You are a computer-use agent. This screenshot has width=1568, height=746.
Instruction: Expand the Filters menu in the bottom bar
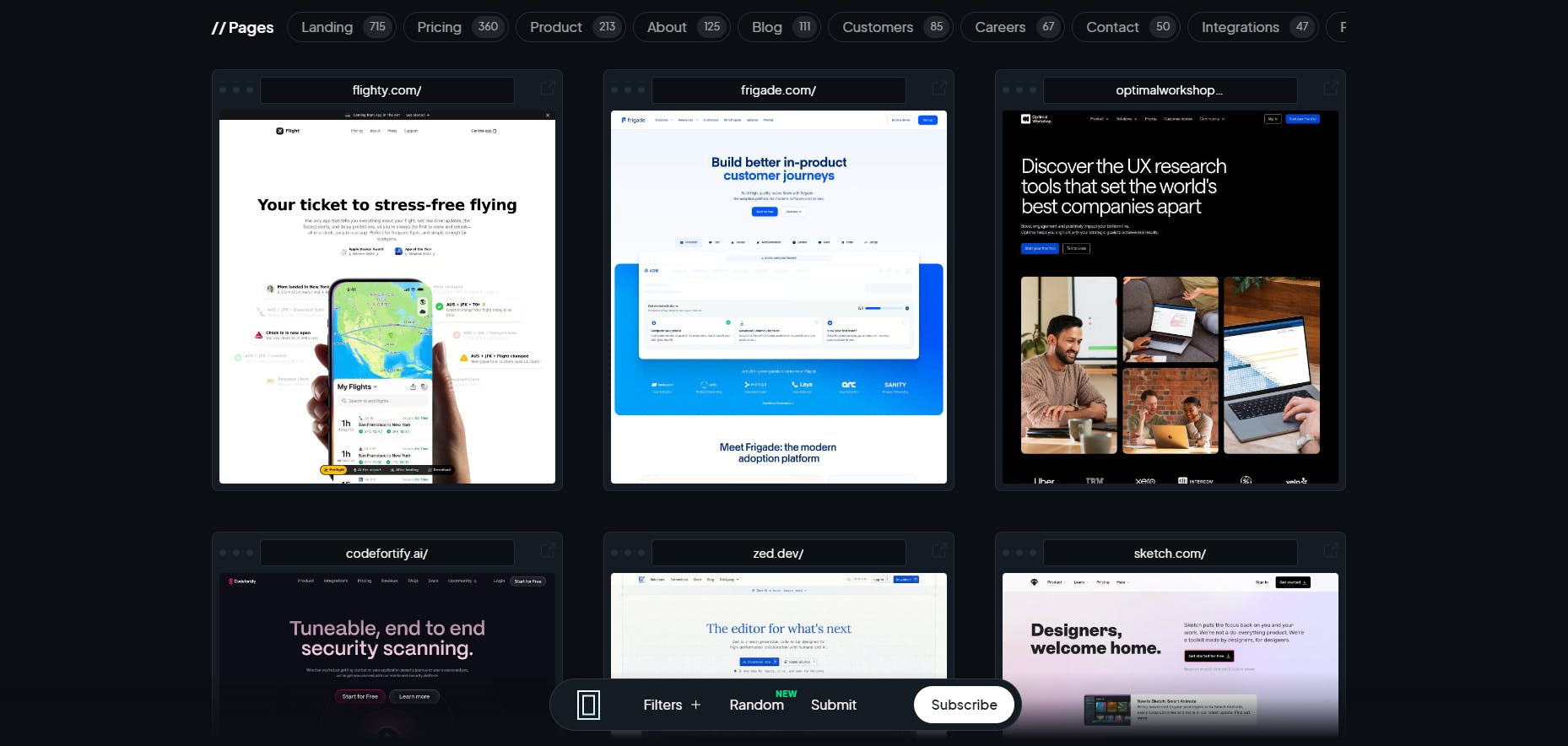coord(672,705)
